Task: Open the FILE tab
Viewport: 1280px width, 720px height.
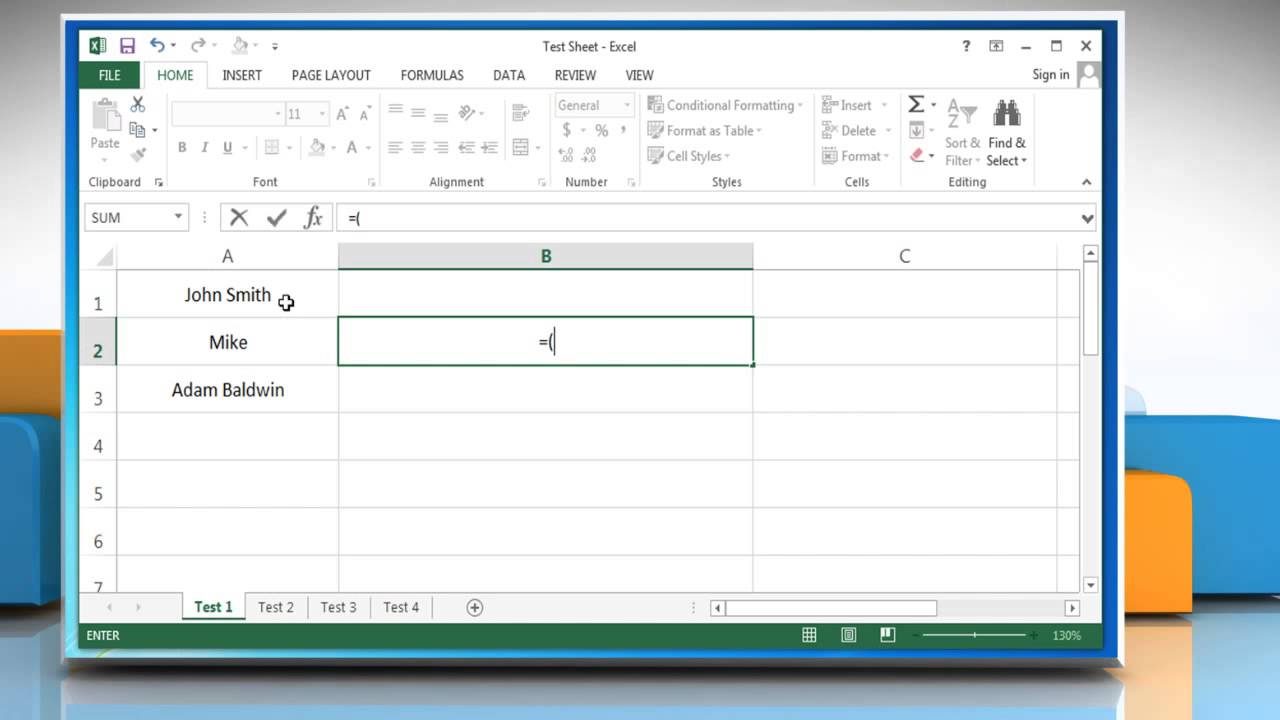Action: 110,75
